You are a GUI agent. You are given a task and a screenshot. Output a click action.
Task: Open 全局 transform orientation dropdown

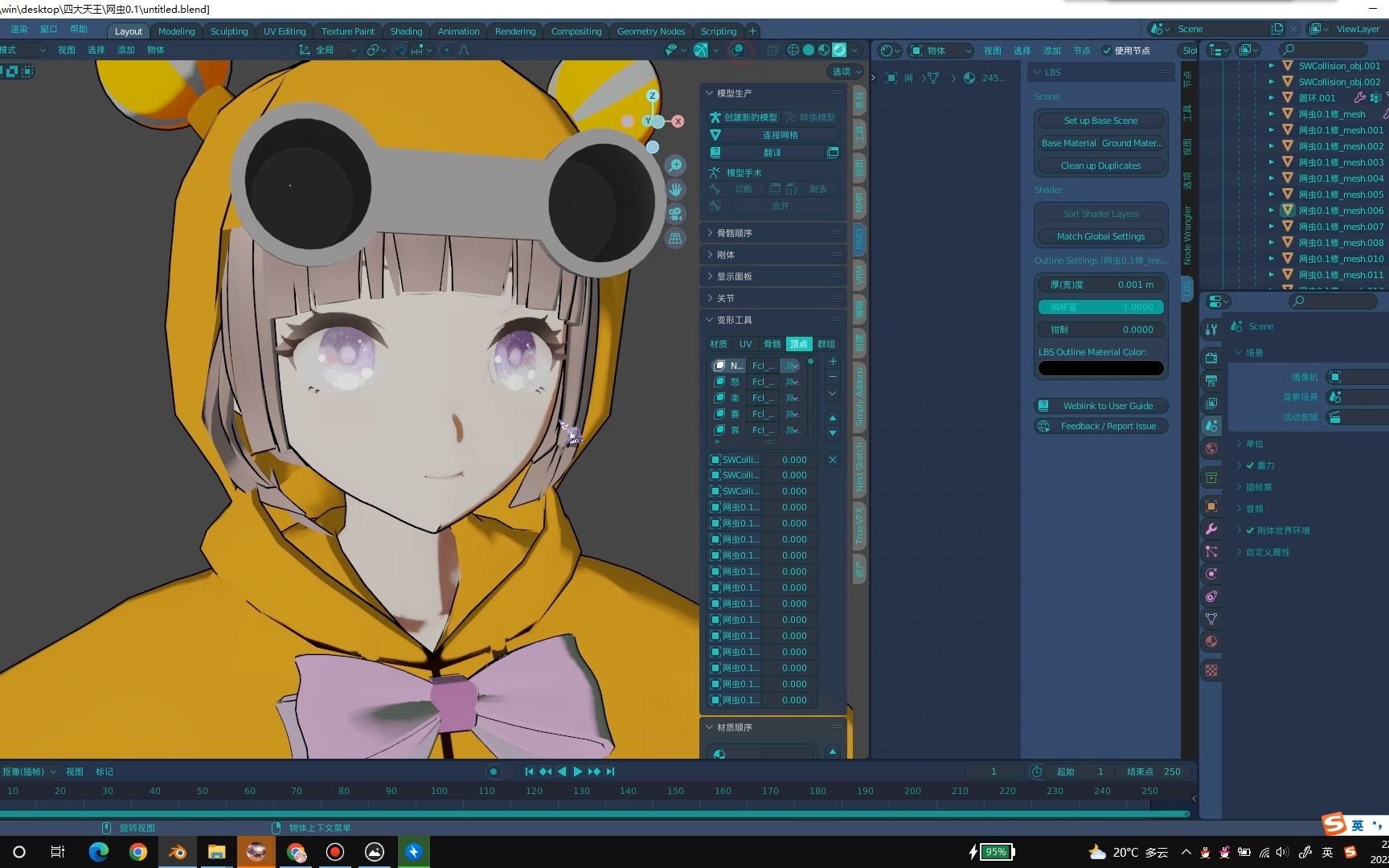(x=327, y=50)
